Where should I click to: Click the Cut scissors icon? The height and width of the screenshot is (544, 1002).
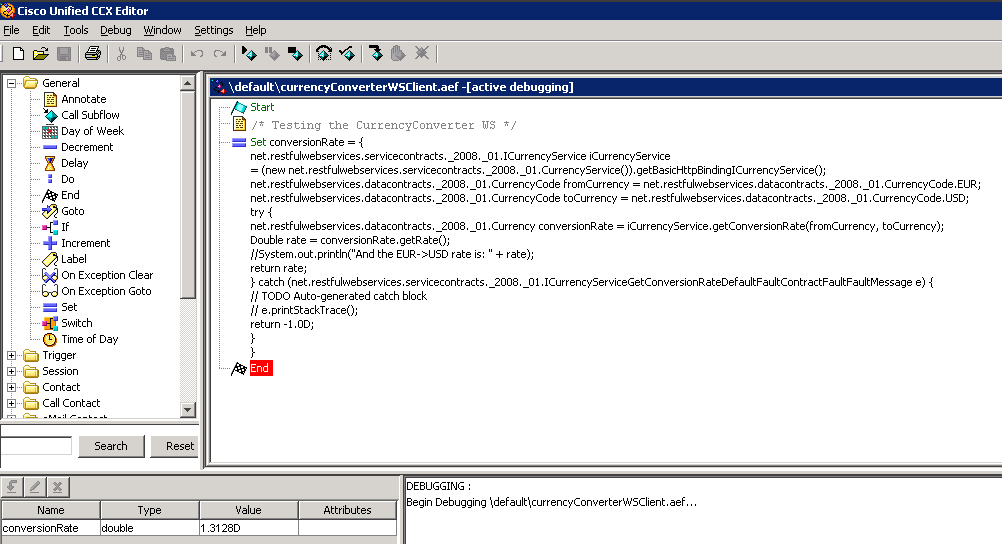[121, 54]
